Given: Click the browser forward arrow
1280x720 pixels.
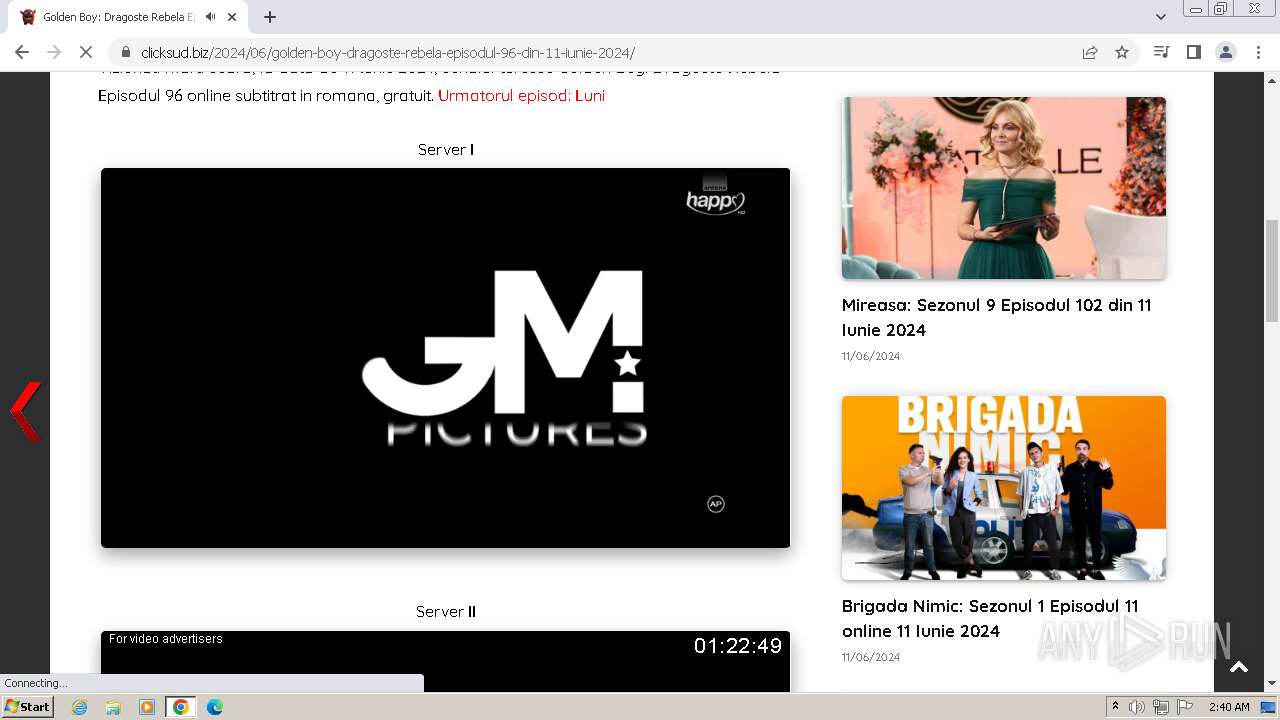Looking at the screenshot, I should pos(54,52).
